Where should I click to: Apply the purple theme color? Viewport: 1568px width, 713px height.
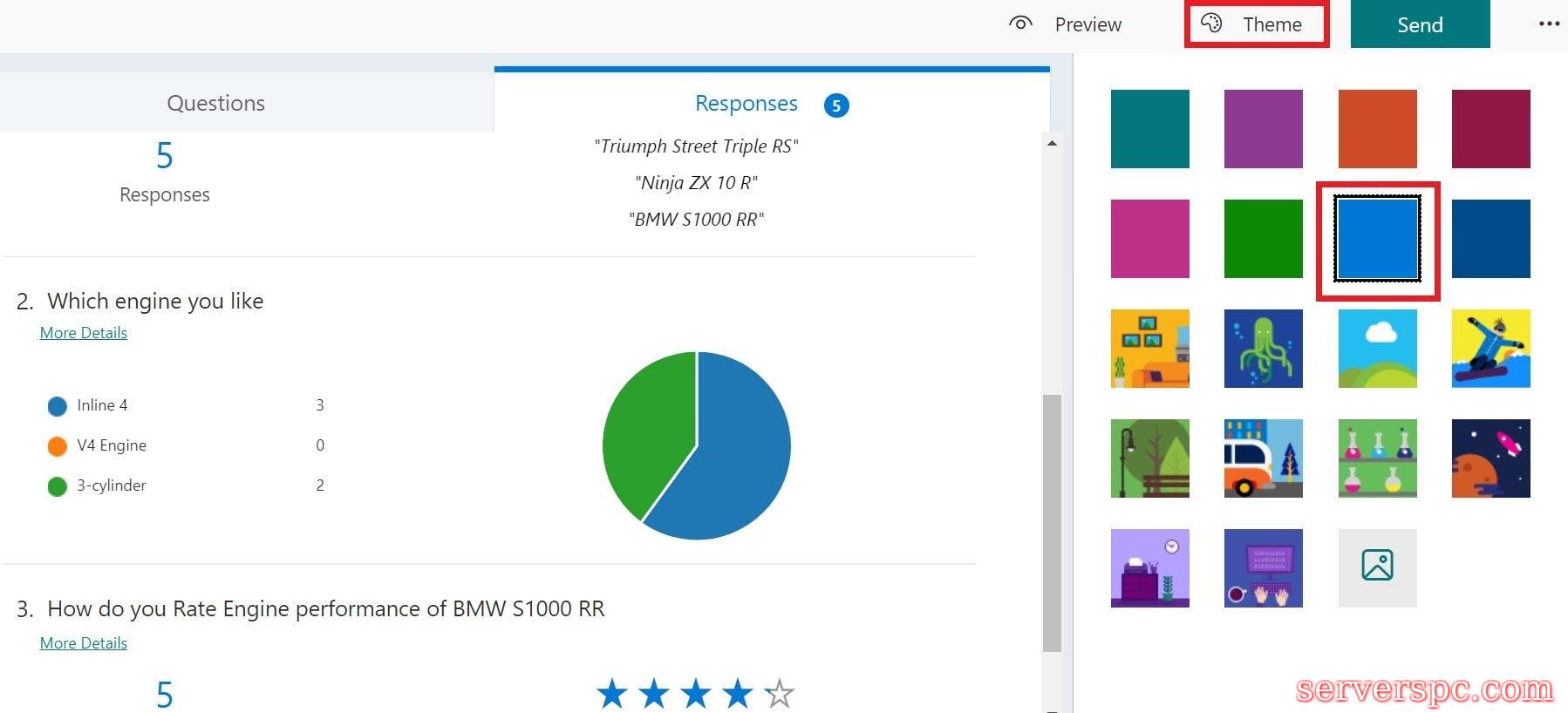click(x=1263, y=129)
